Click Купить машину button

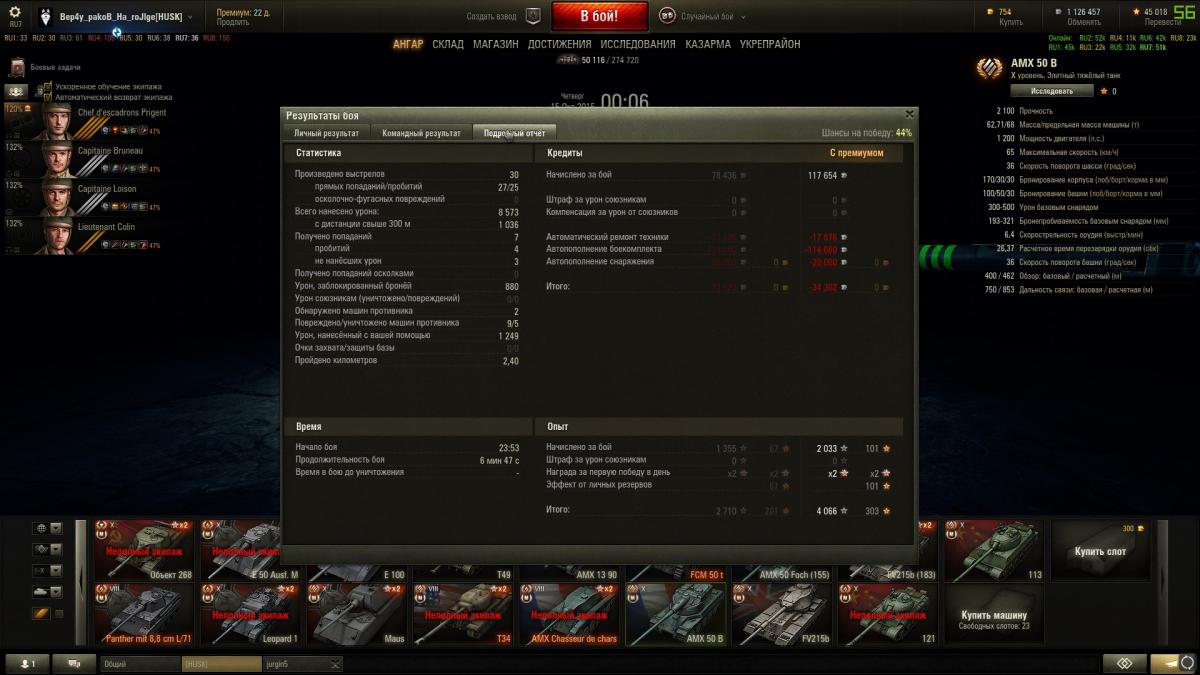point(994,615)
